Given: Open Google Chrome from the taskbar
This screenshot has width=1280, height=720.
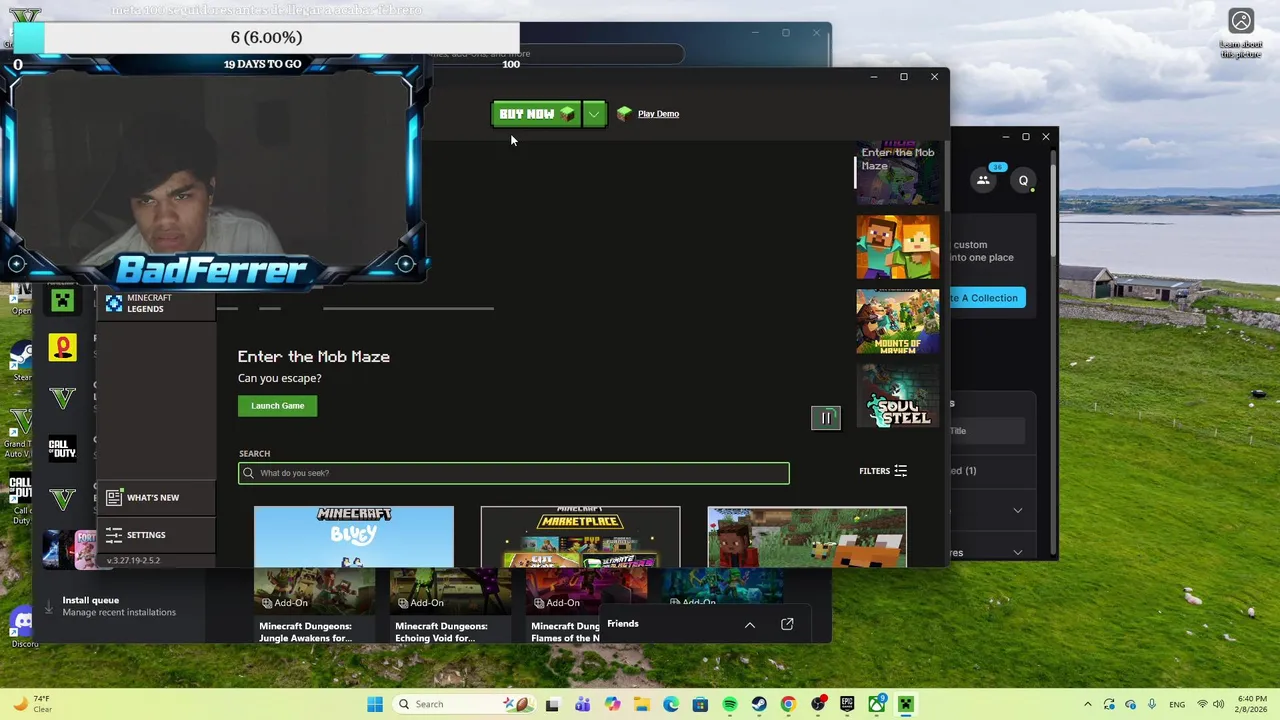Looking at the screenshot, I should point(788,704).
